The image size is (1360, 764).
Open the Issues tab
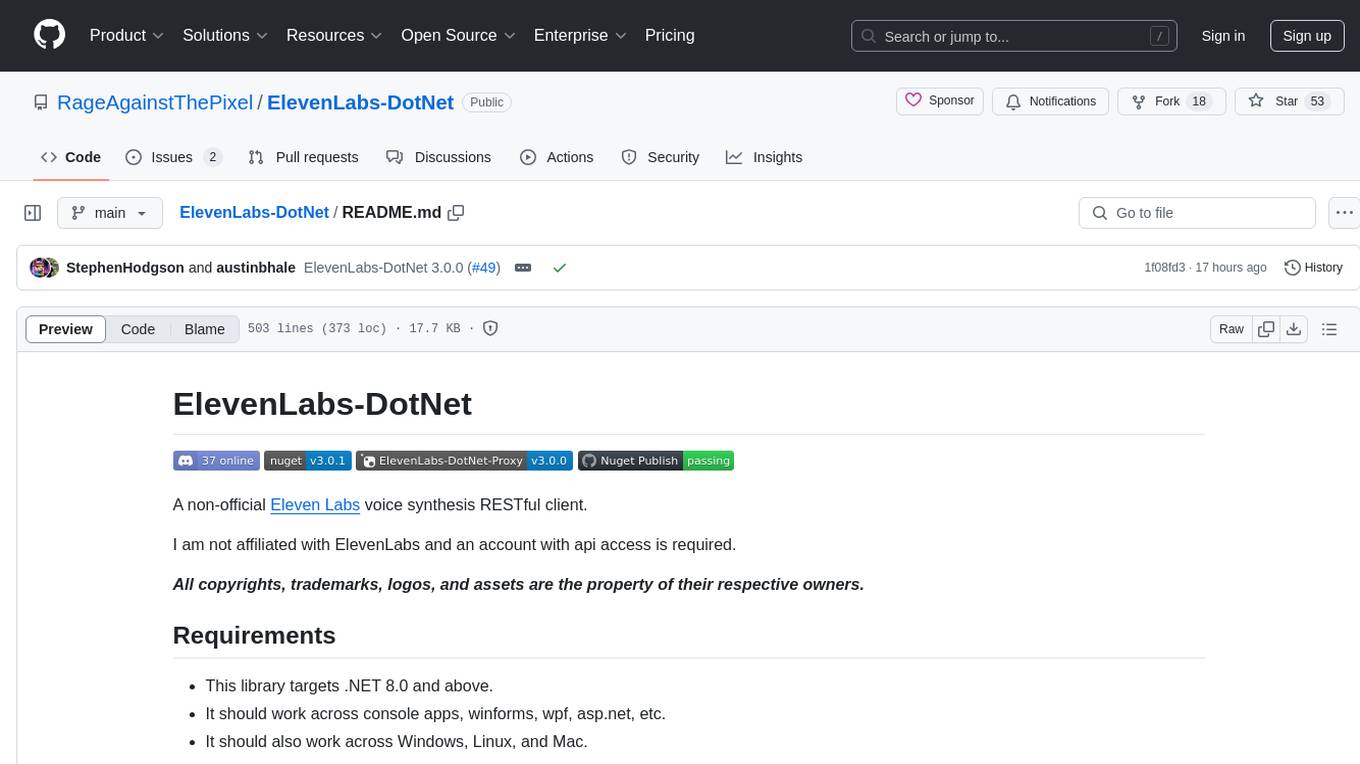pos(173,157)
